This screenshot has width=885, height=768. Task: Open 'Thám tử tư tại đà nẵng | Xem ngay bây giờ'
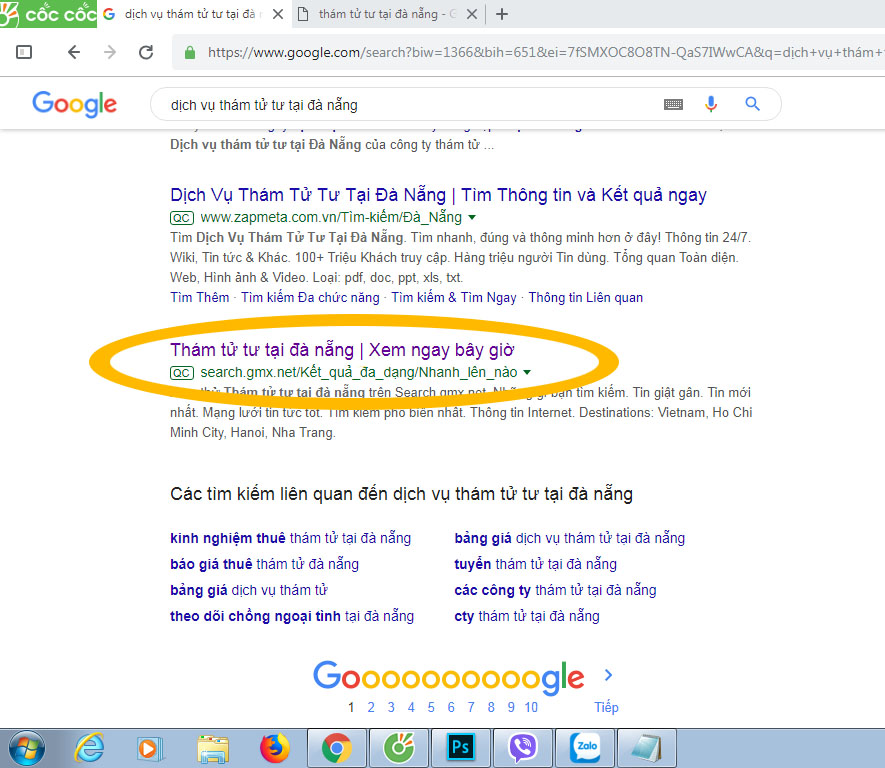[x=342, y=350]
